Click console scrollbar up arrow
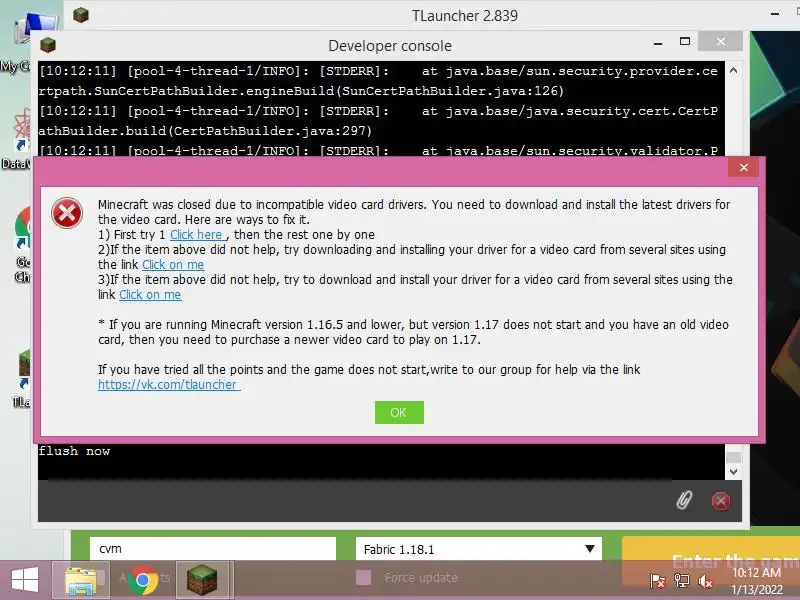The height and width of the screenshot is (600, 800). [733, 70]
